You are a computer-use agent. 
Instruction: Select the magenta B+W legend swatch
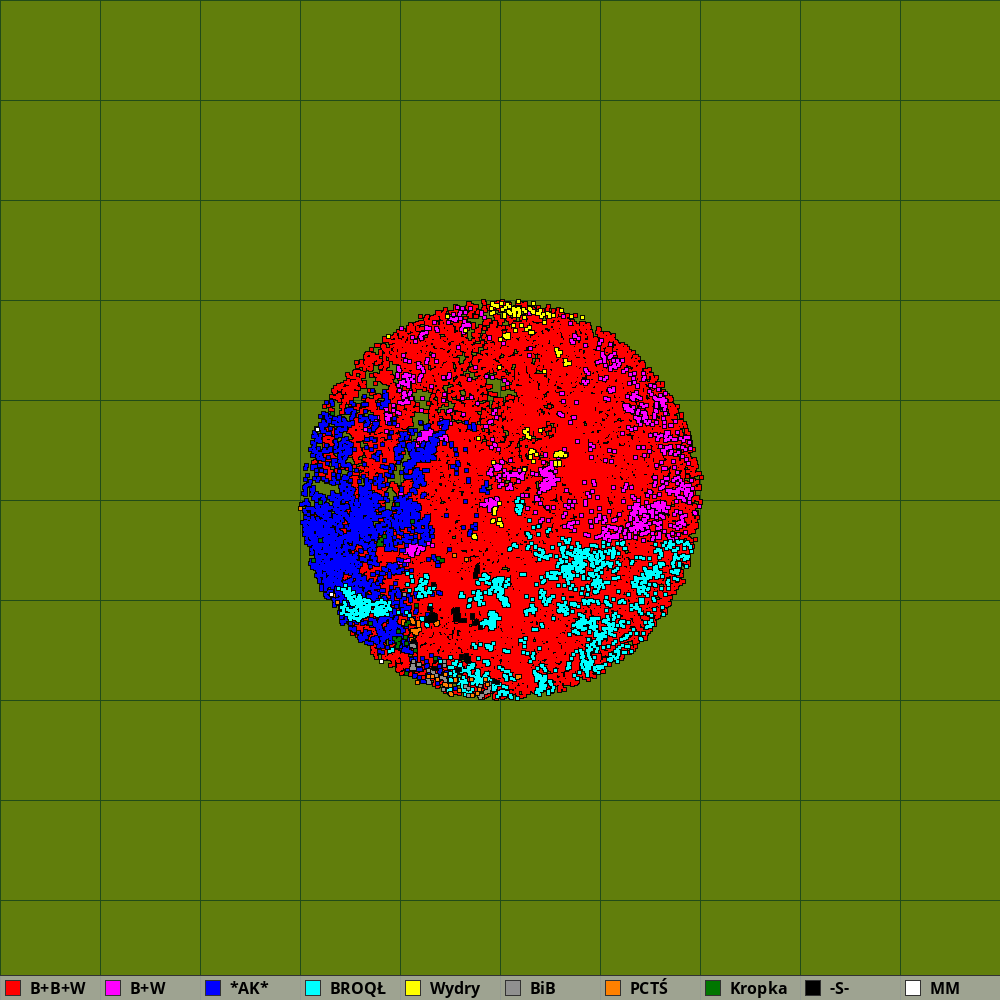pyautogui.click(x=113, y=988)
